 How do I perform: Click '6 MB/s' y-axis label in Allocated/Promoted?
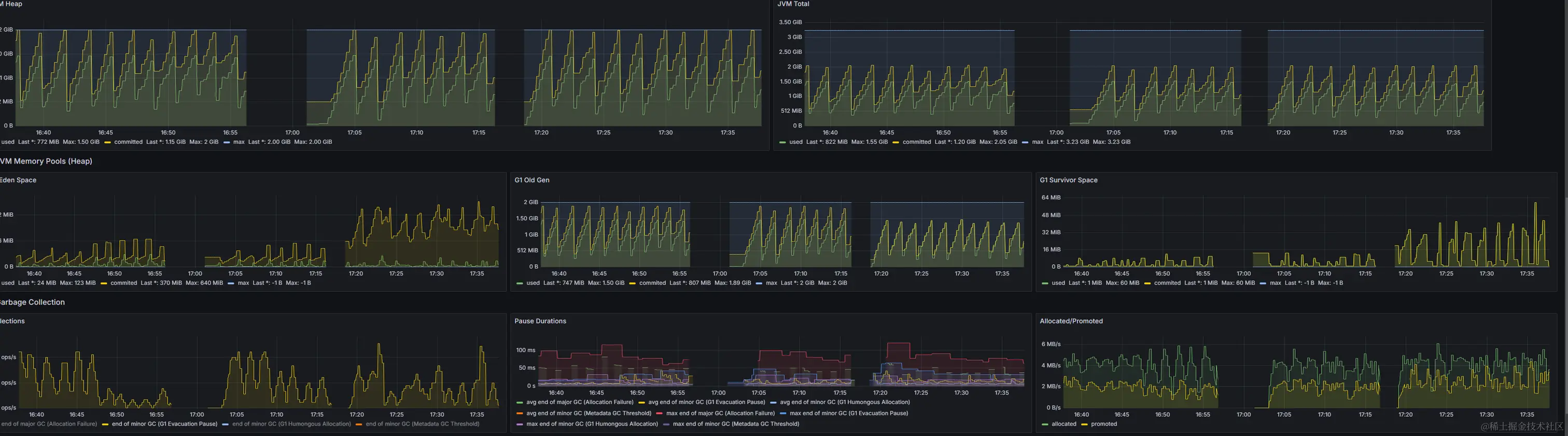pyautogui.click(x=1051, y=345)
